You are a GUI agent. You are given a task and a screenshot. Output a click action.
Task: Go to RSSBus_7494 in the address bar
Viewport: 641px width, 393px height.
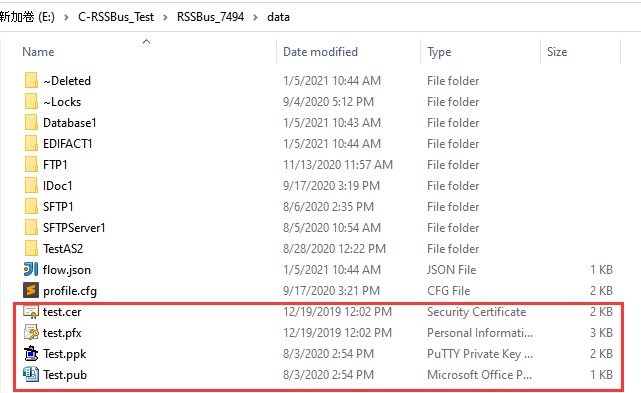pos(211,17)
